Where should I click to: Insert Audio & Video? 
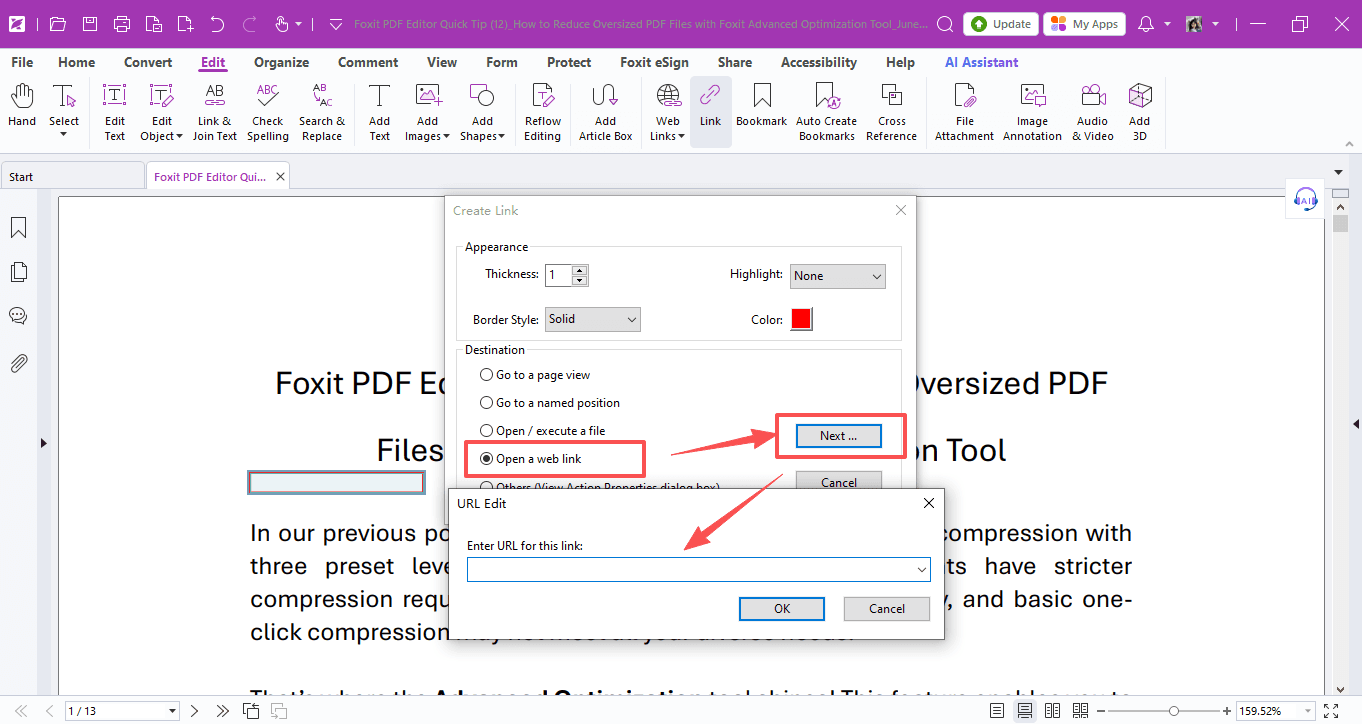[1092, 111]
